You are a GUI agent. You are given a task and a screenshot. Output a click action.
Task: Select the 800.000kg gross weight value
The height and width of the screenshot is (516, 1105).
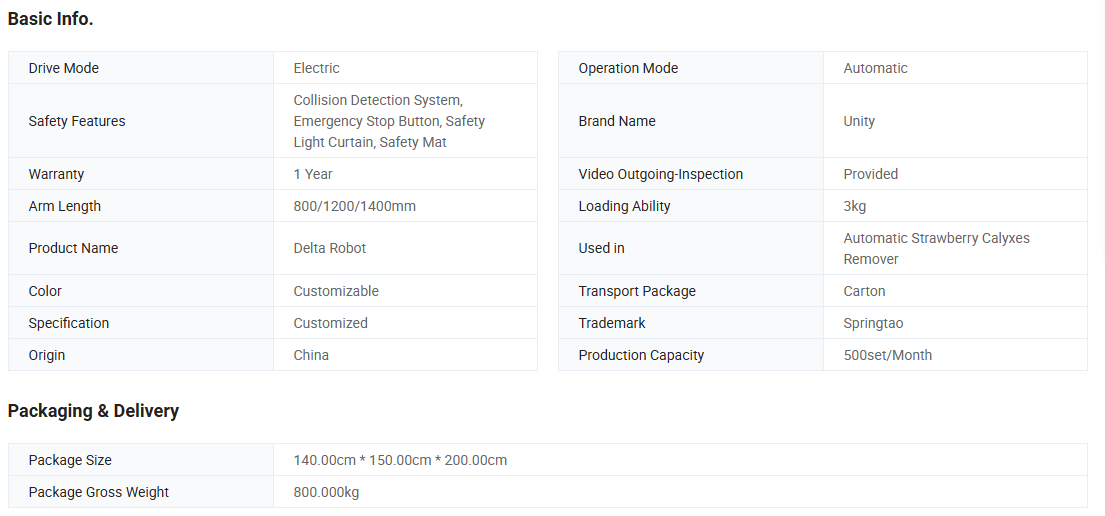point(326,492)
